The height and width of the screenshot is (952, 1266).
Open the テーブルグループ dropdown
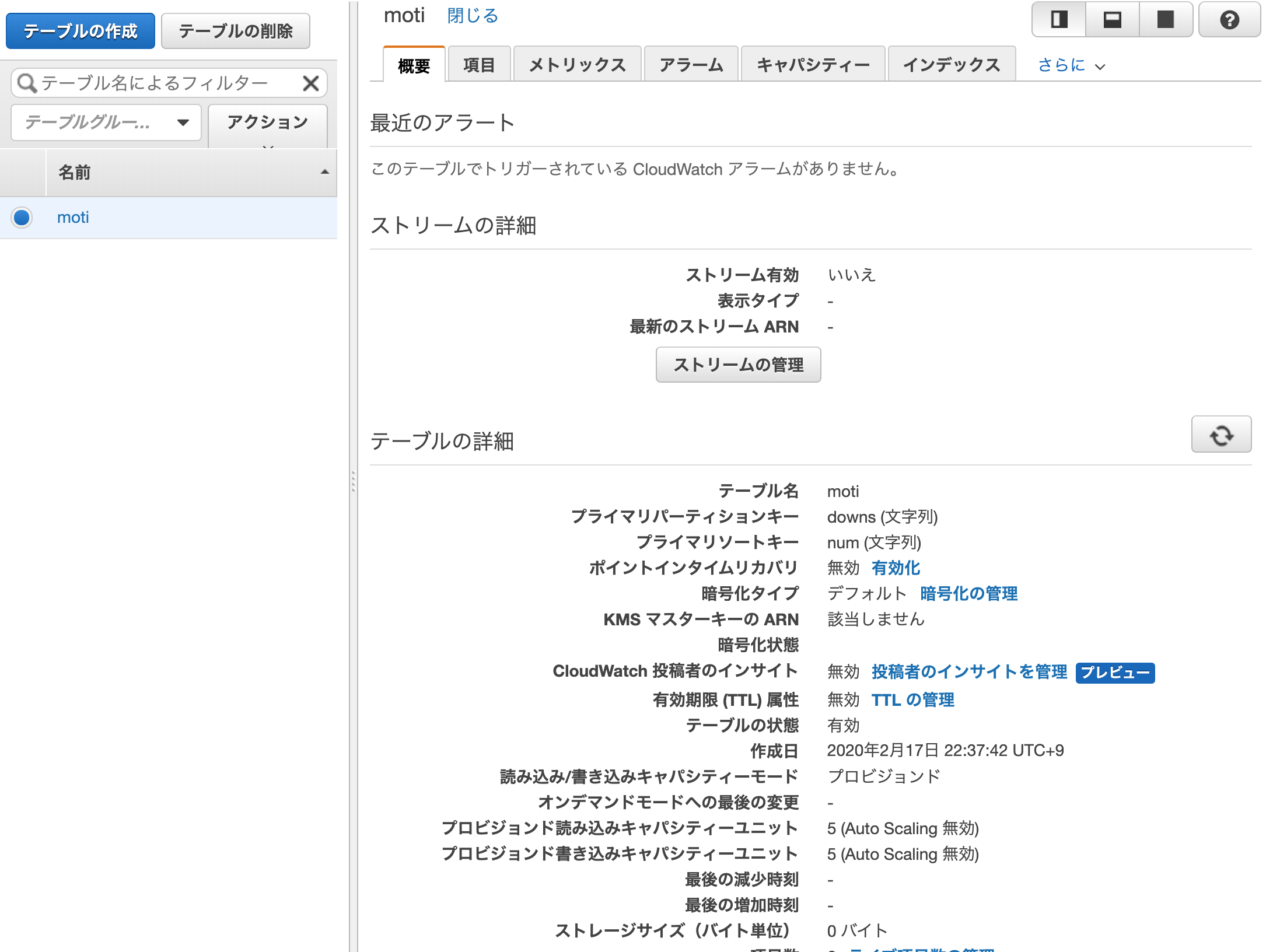pyautogui.click(x=106, y=123)
